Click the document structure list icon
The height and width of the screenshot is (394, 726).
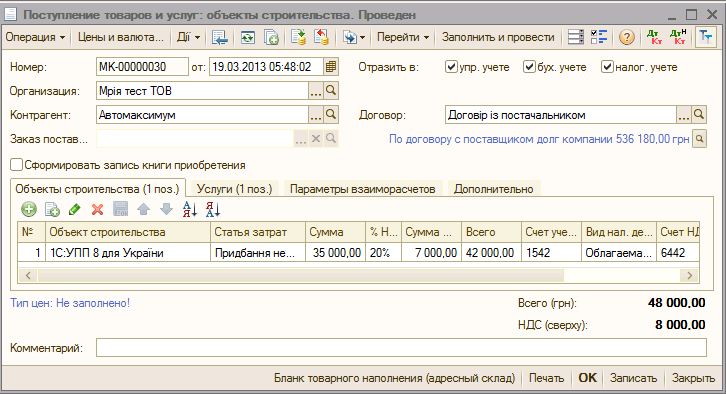click(x=576, y=37)
